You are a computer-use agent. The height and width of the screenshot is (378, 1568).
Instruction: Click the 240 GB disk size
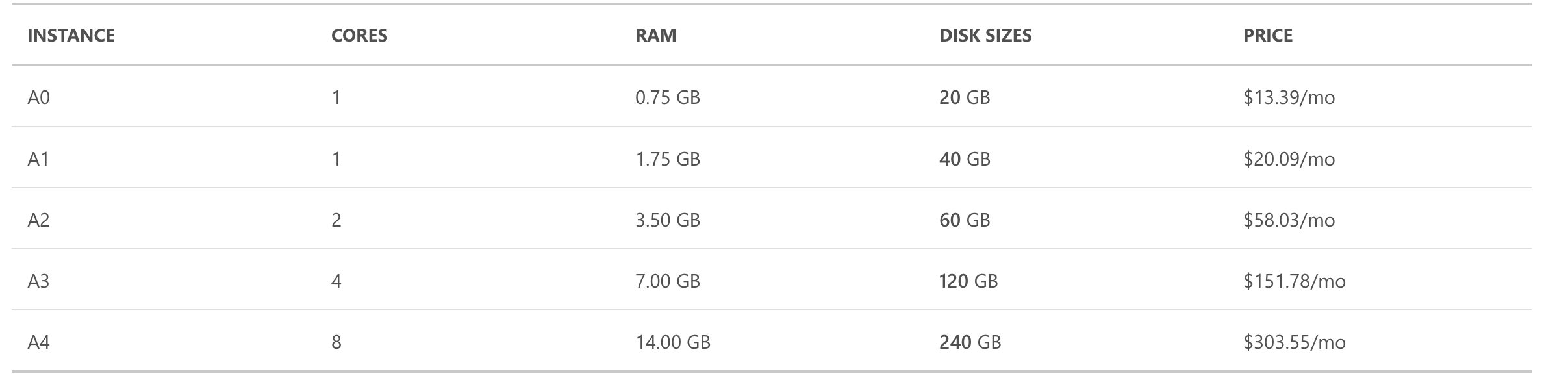click(x=970, y=342)
